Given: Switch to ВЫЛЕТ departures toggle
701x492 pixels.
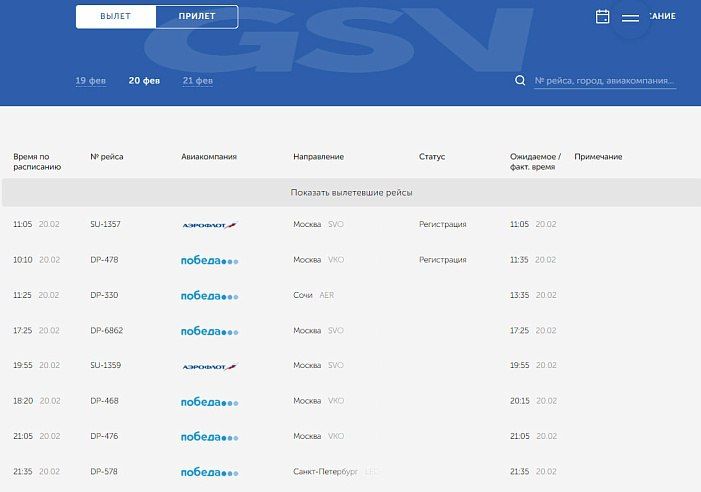Looking at the screenshot, I should tap(116, 17).
